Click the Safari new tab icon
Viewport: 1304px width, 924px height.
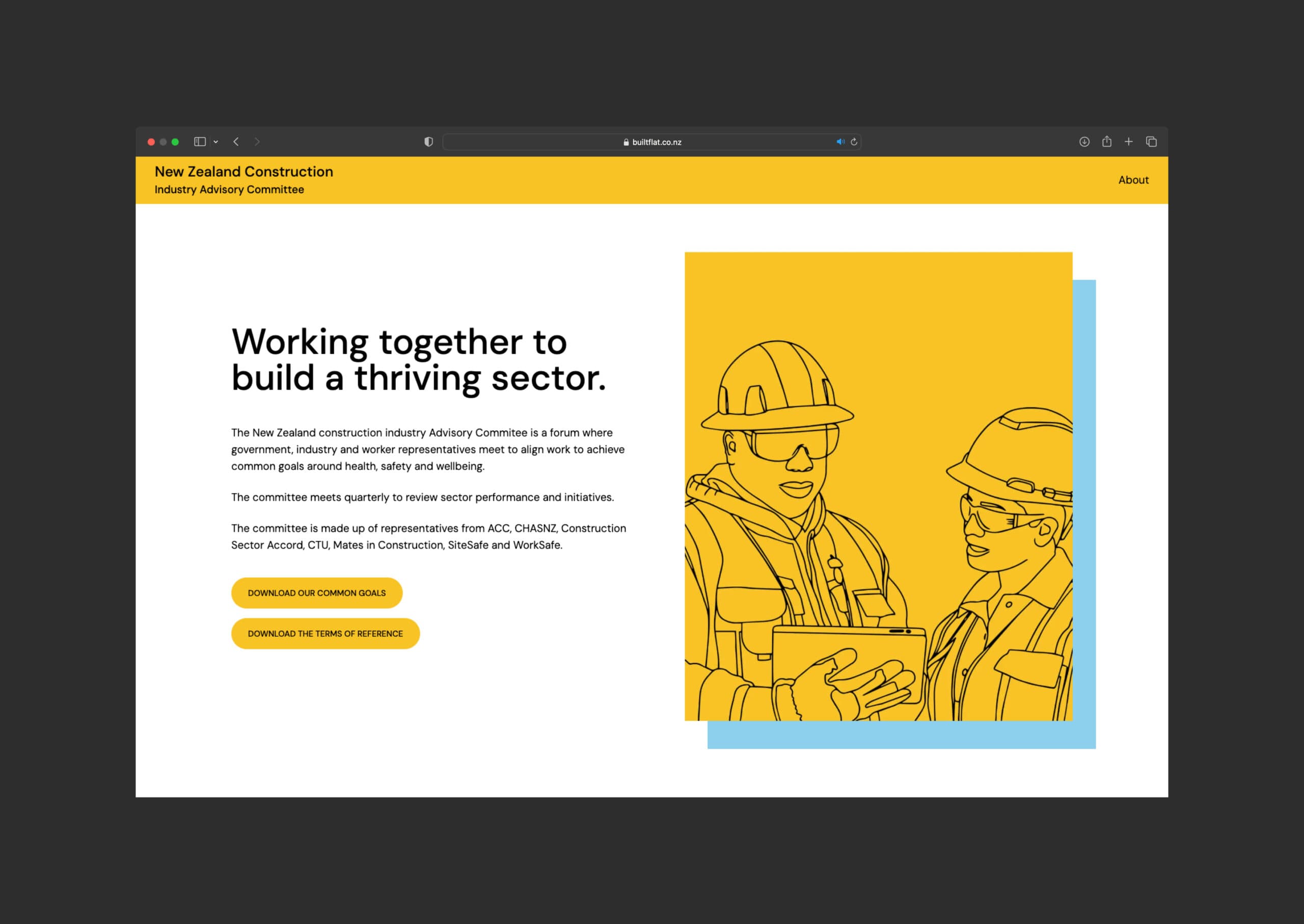(x=1128, y=142)
